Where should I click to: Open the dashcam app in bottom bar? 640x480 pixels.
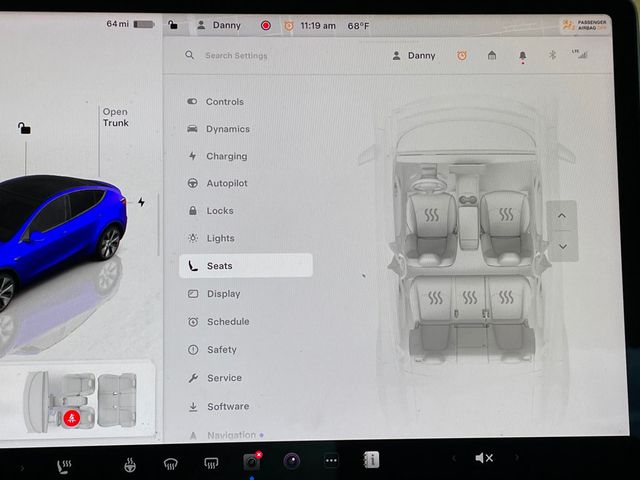pyautogui.click(x=251, y=462)
